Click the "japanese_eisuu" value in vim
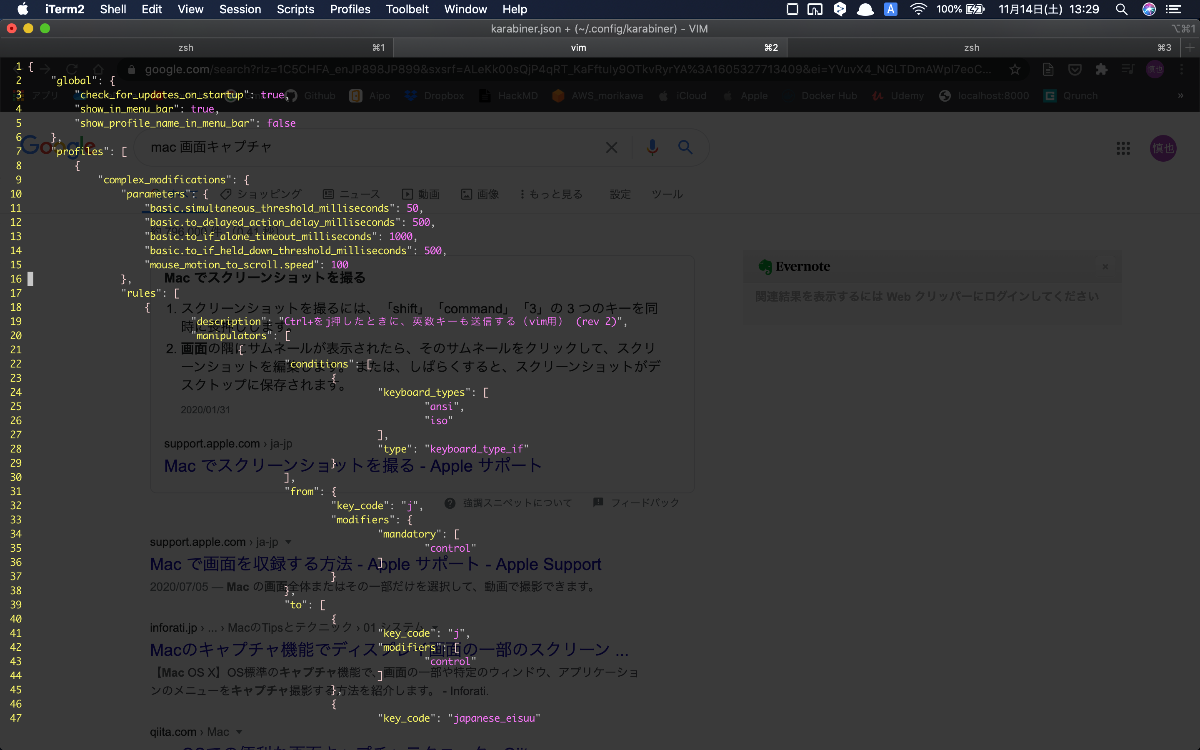The image size is (1200, 750). [x=495, y=718]
